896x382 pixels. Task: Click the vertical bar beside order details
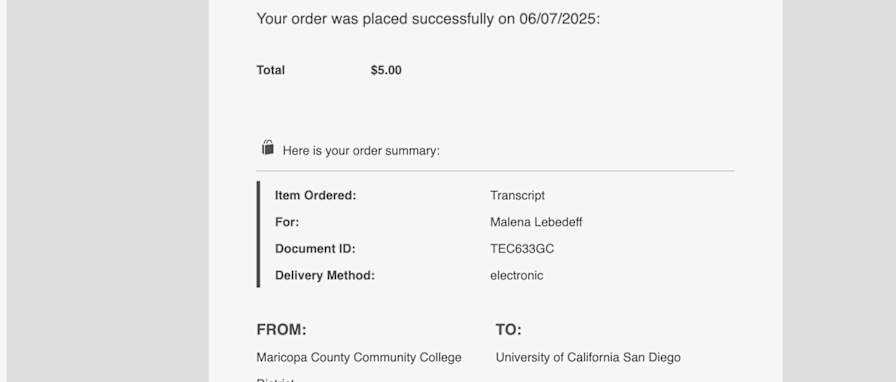[x=258, y=234]
